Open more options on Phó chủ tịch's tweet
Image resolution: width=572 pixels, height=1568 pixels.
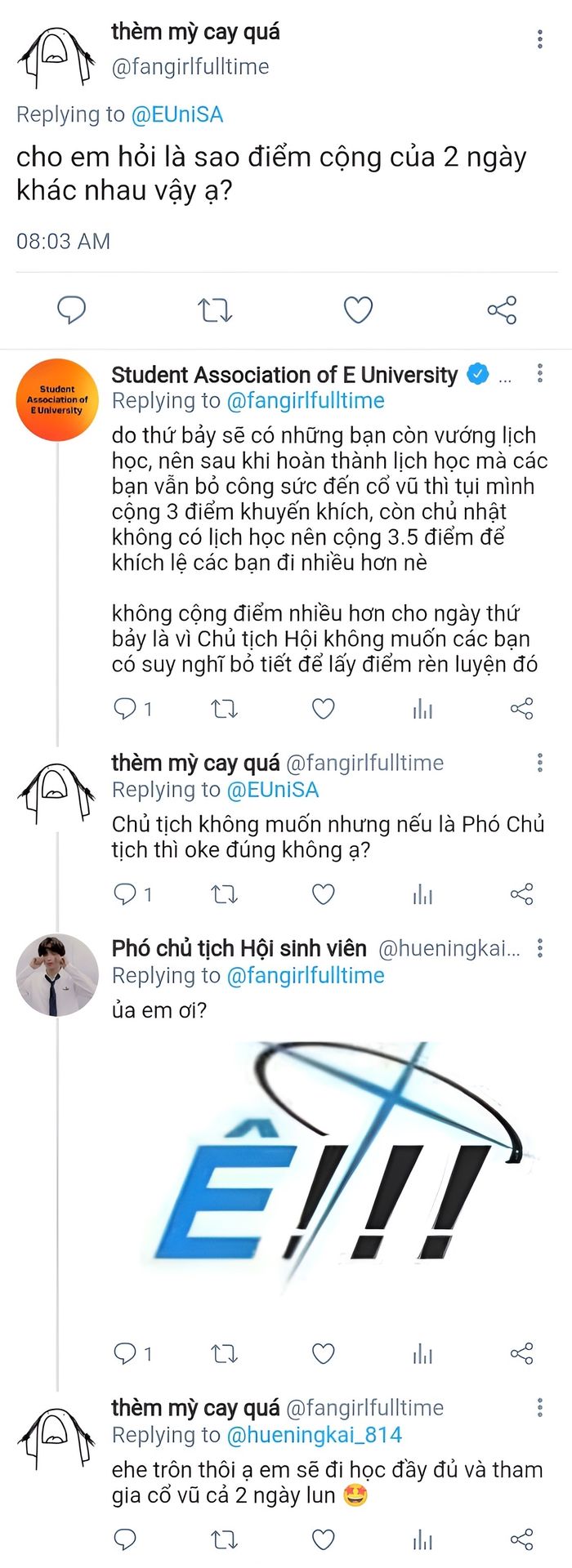click(x=540, y=948)
